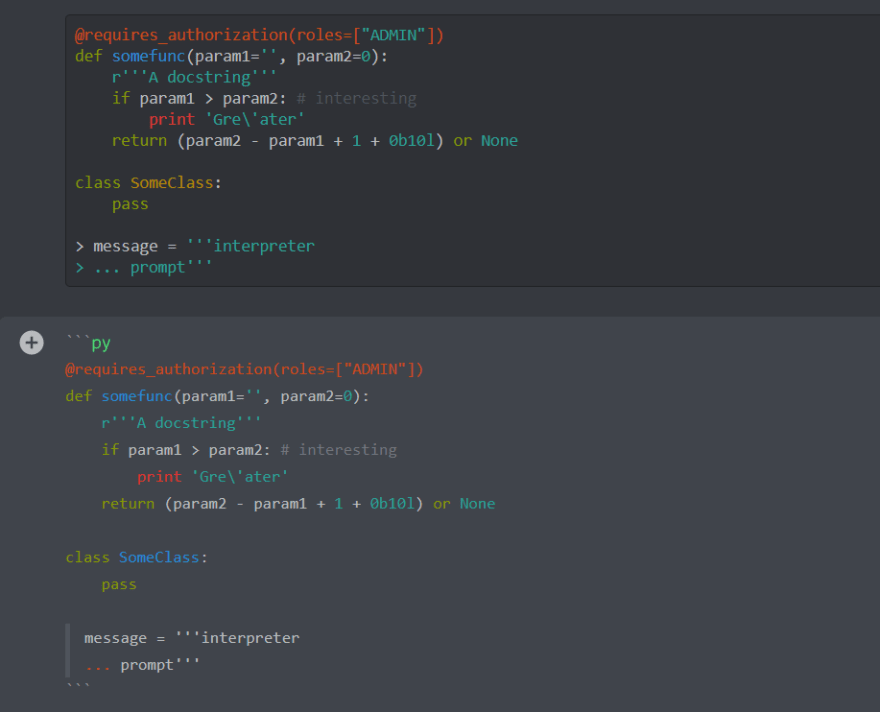The width and height of the screenshot is (880, 712).
Task: Click '# interesting' comment in message input
Action: pos(338,449)
